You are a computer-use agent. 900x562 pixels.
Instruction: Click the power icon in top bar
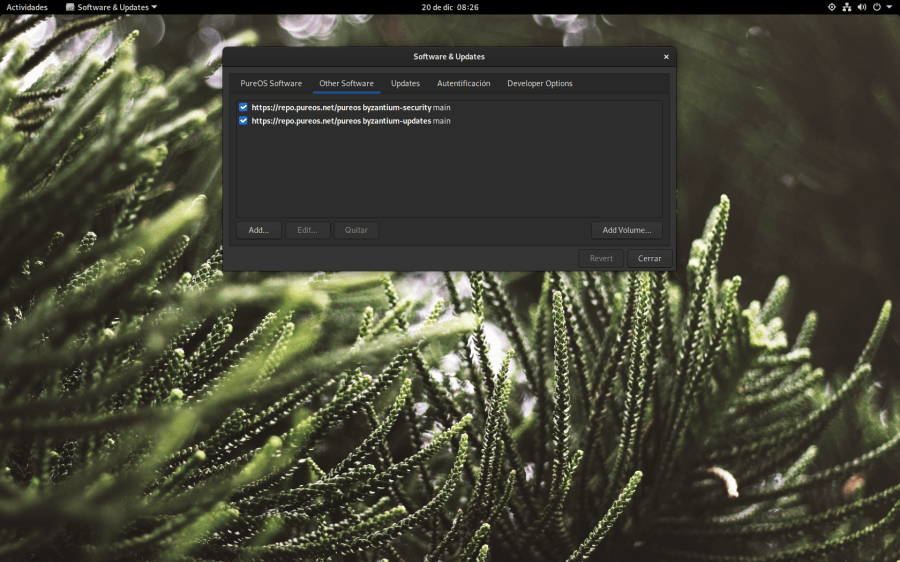pyautogui.click(x=876, y=7)
